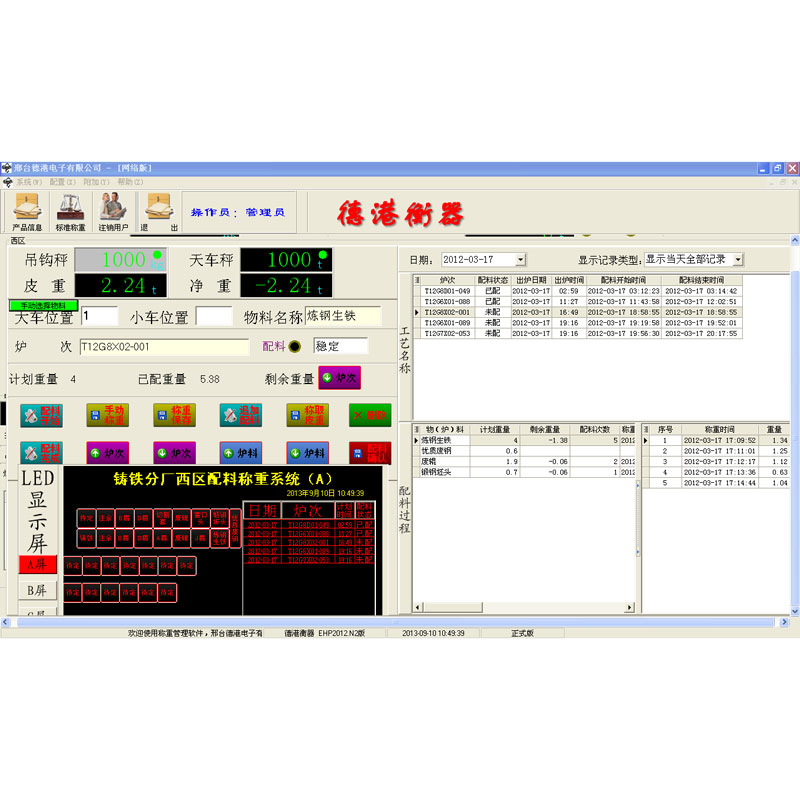Open the 标准称重 scale tool
This screenshot has width=800, height=800.
coord(70,212)
